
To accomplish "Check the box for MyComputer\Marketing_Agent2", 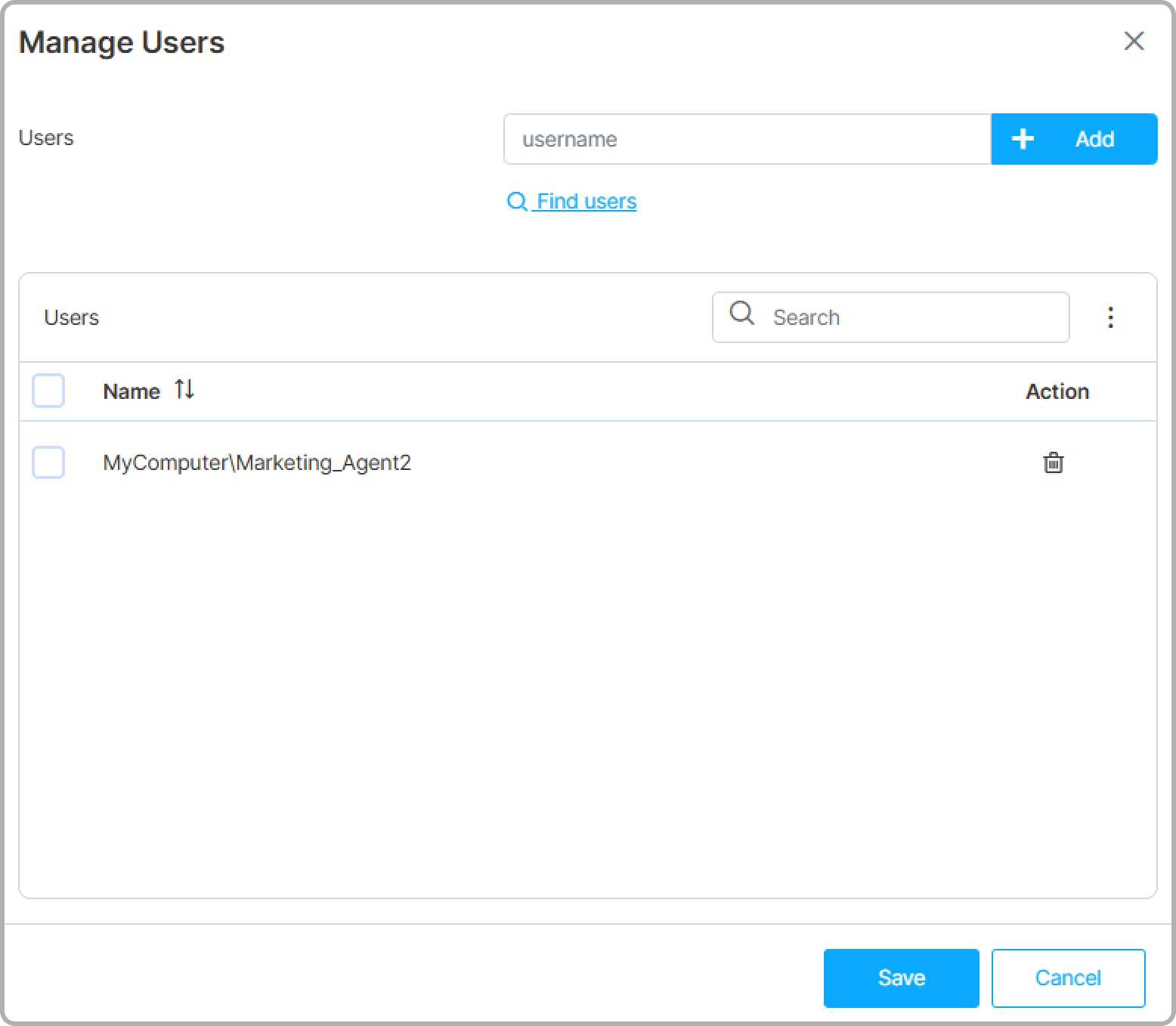I will coord(48,462).
